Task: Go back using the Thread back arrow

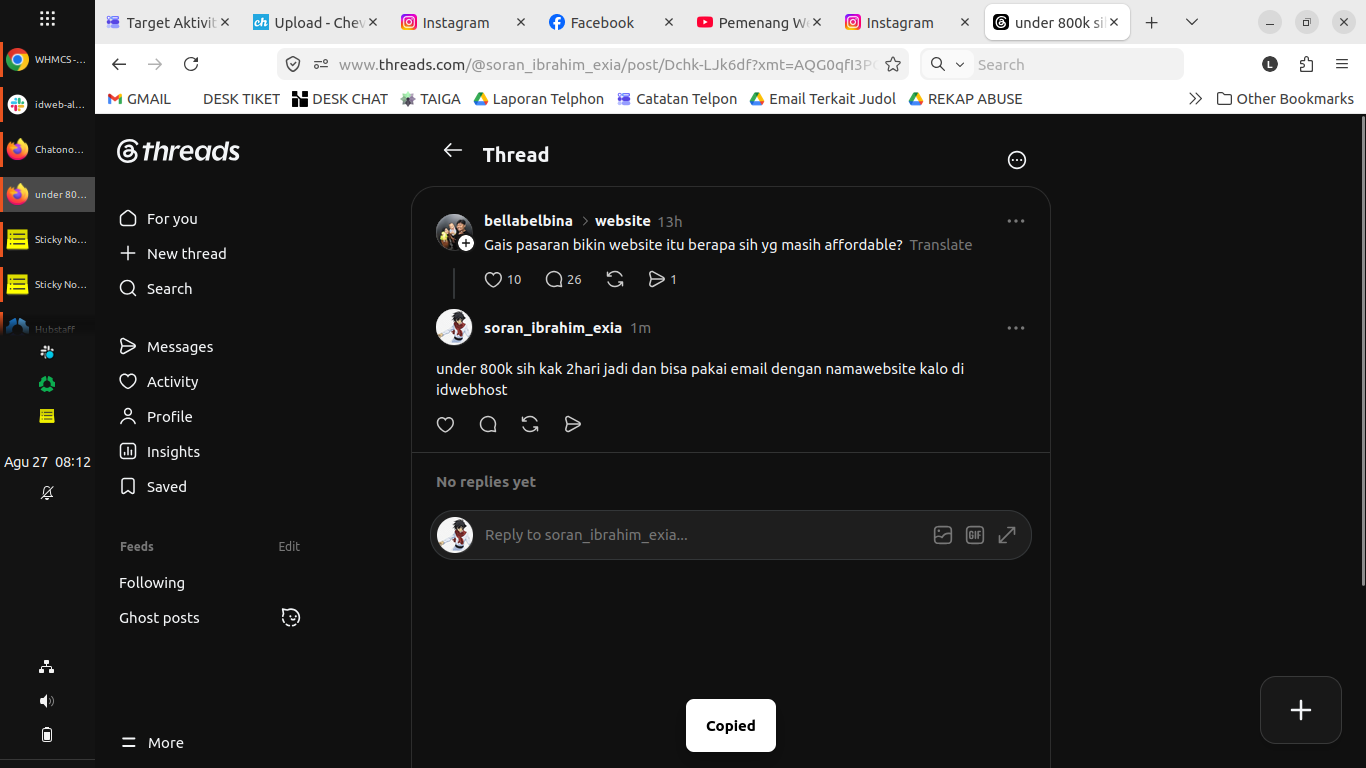Action: point(453,151)
